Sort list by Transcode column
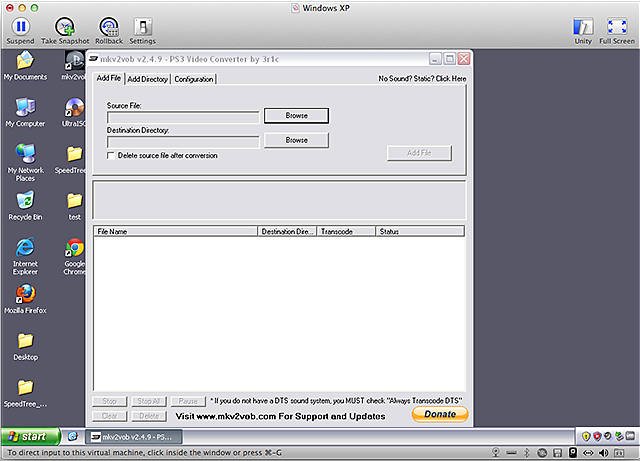Viewport: 640px width, 461px height. tap(346, 232)
